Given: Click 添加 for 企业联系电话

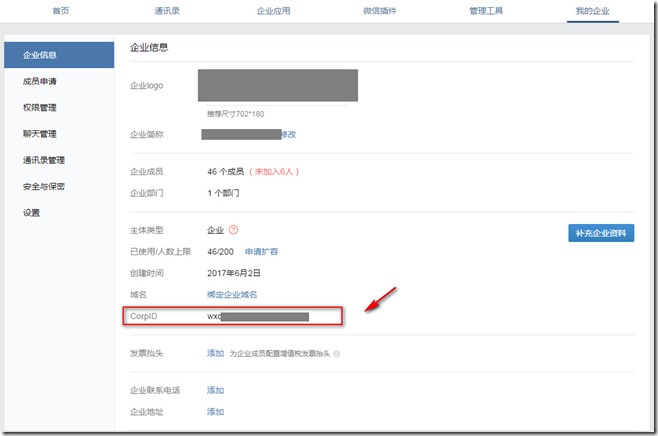Looking at the screenshot, I should [x=215, y=390].
